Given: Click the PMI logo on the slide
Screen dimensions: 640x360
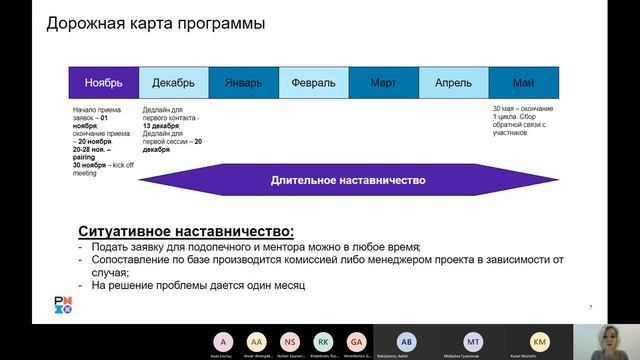Looking at the screenshot, I should click(x=63, y=305).
